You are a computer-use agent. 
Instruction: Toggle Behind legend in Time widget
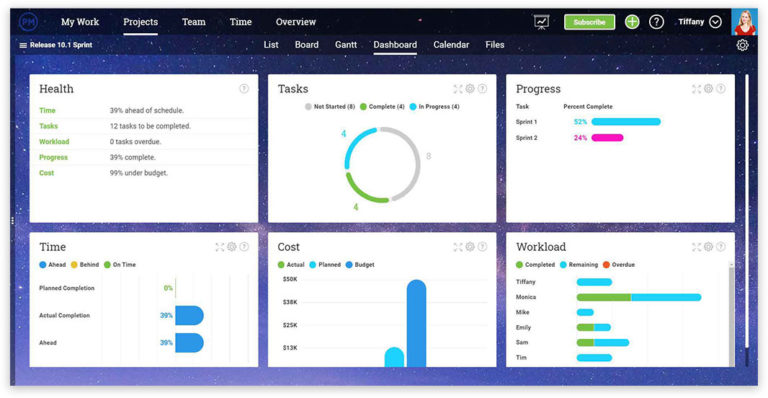tap(85, 264)
